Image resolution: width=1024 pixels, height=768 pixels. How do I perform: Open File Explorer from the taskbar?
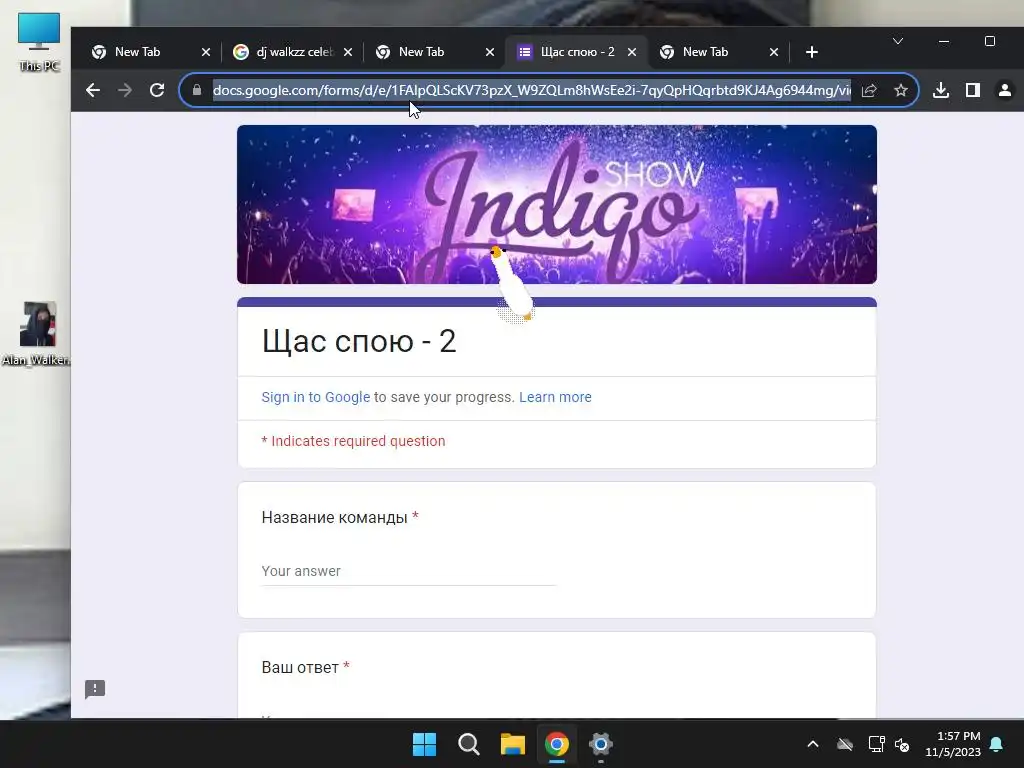point(513,744)
